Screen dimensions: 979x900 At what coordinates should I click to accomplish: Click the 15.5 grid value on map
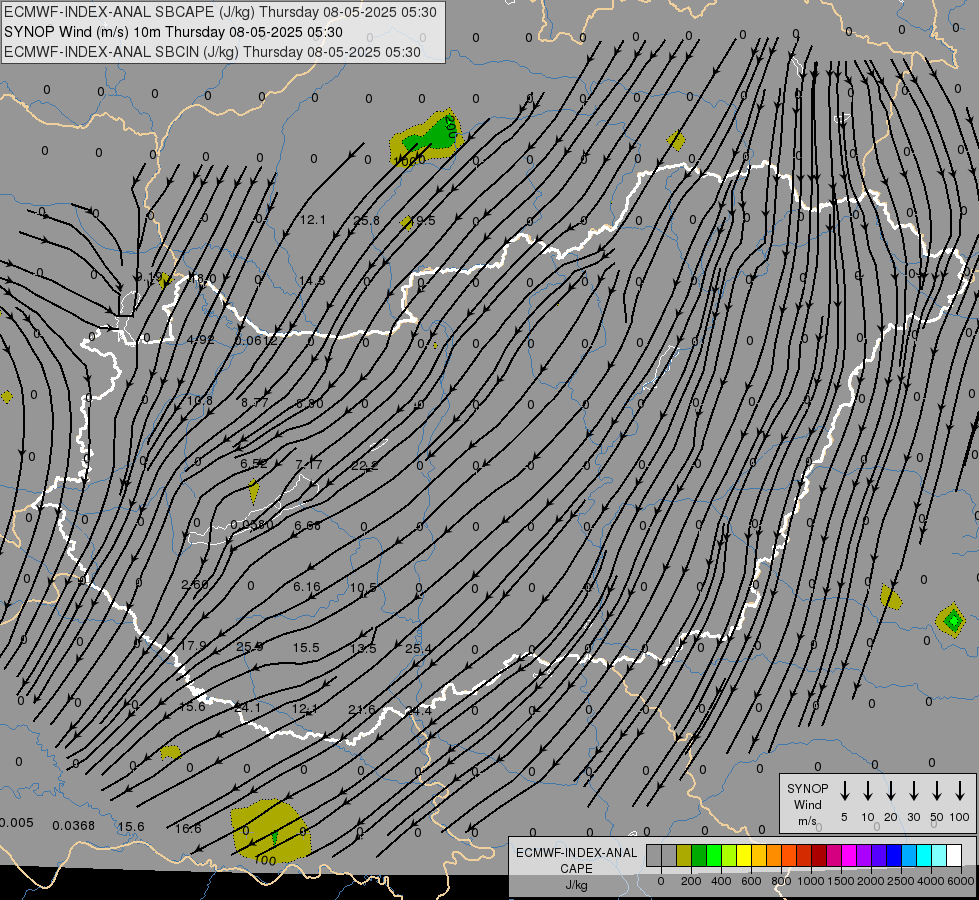pos(306,648)
